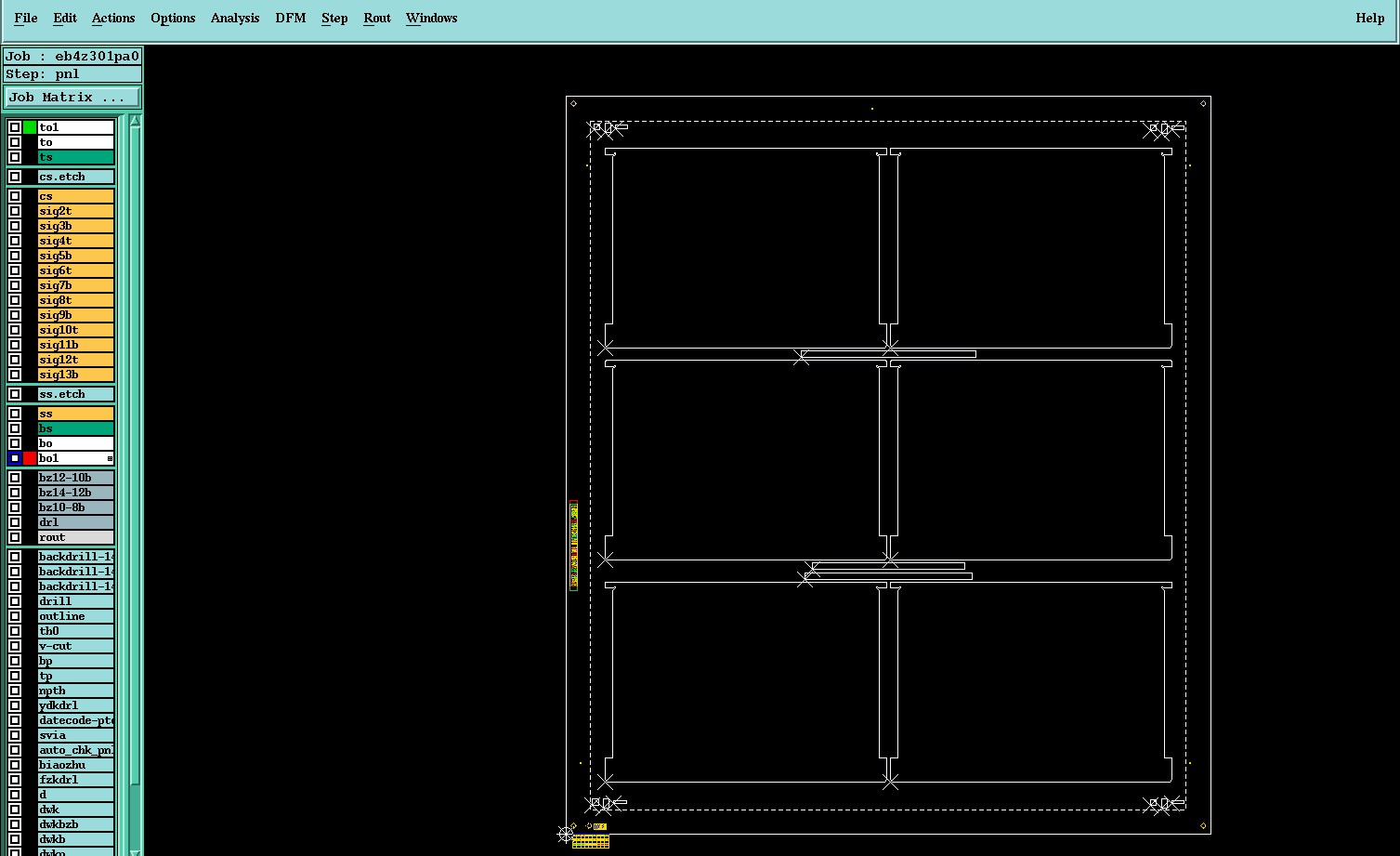Open the DFM menu
This screenshot has height=856, width=1400.
pos(291,18)
